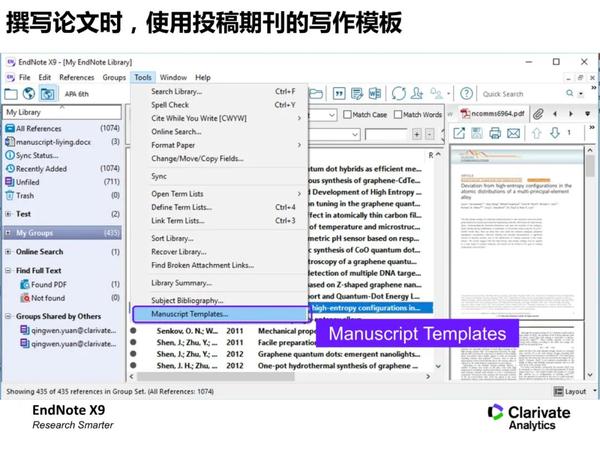Toggle read status dot for Graphene quantum dots 2012

133,353
